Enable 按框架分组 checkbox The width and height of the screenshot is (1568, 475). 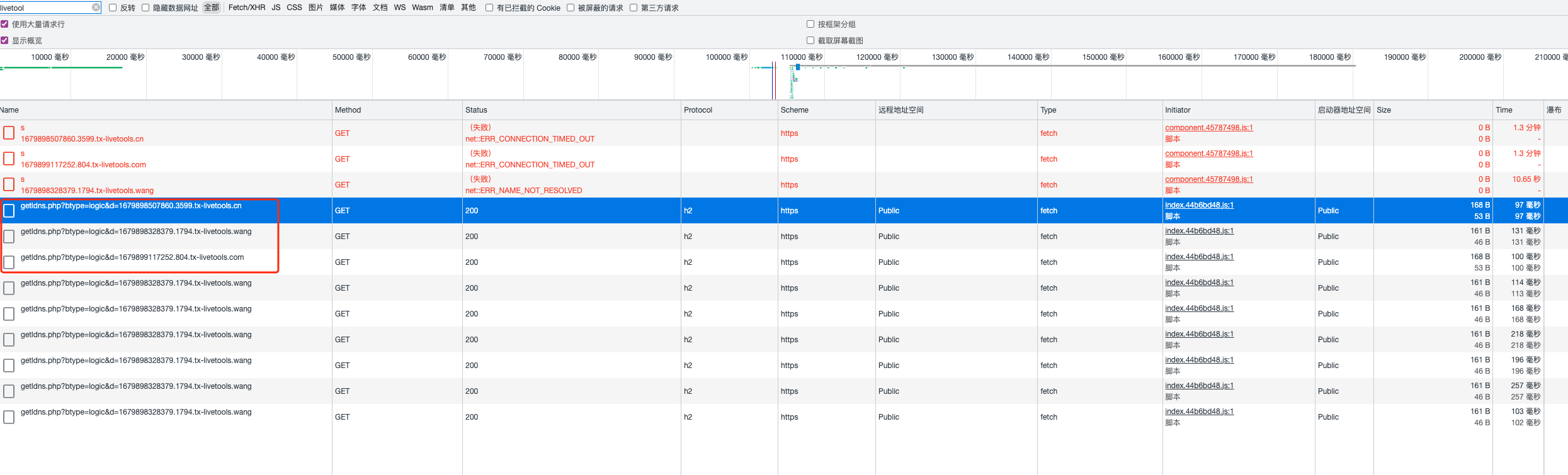coord(810,24)
